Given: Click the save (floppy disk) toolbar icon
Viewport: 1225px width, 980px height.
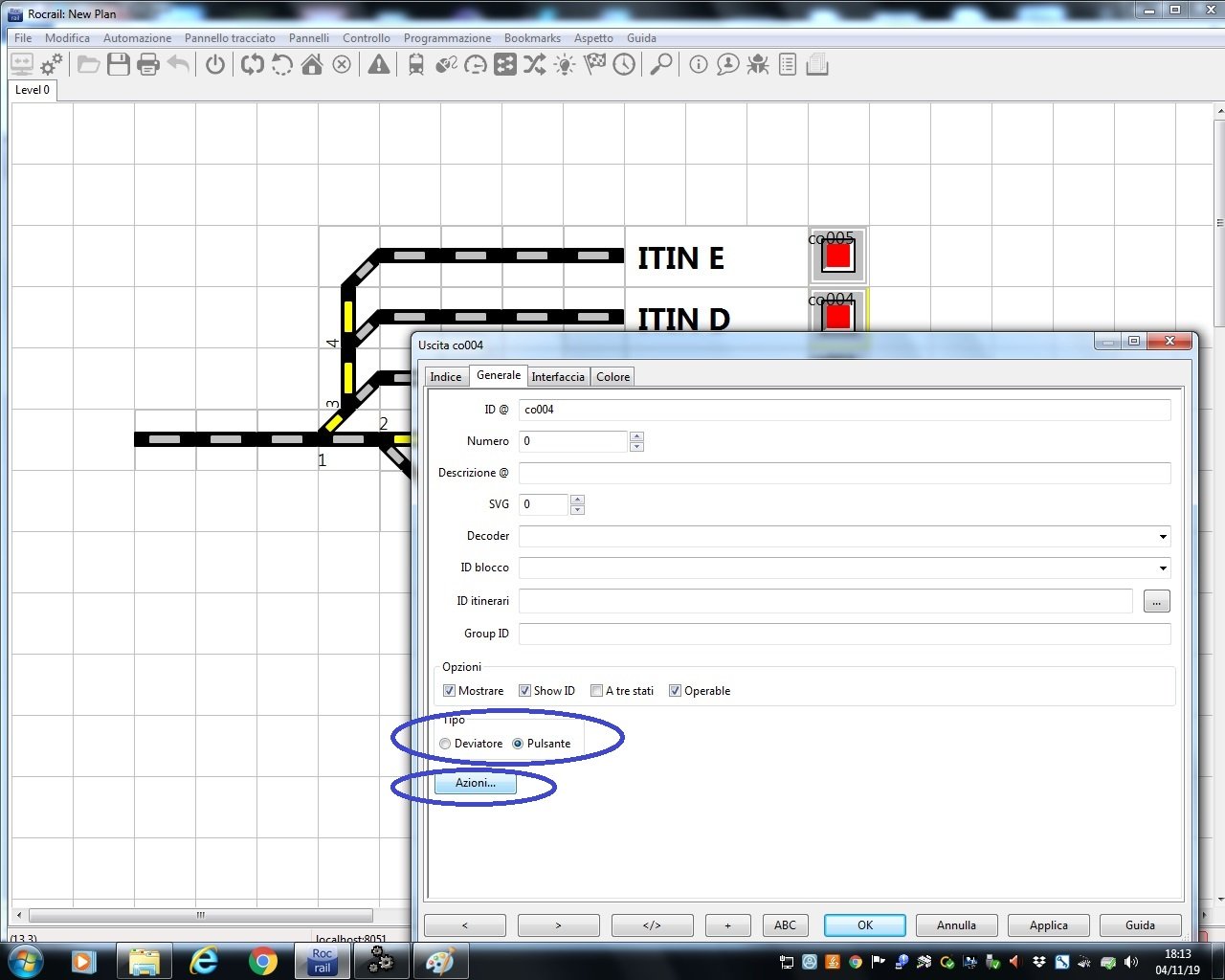Looking at the screenshot, I should tap(119, 65).
